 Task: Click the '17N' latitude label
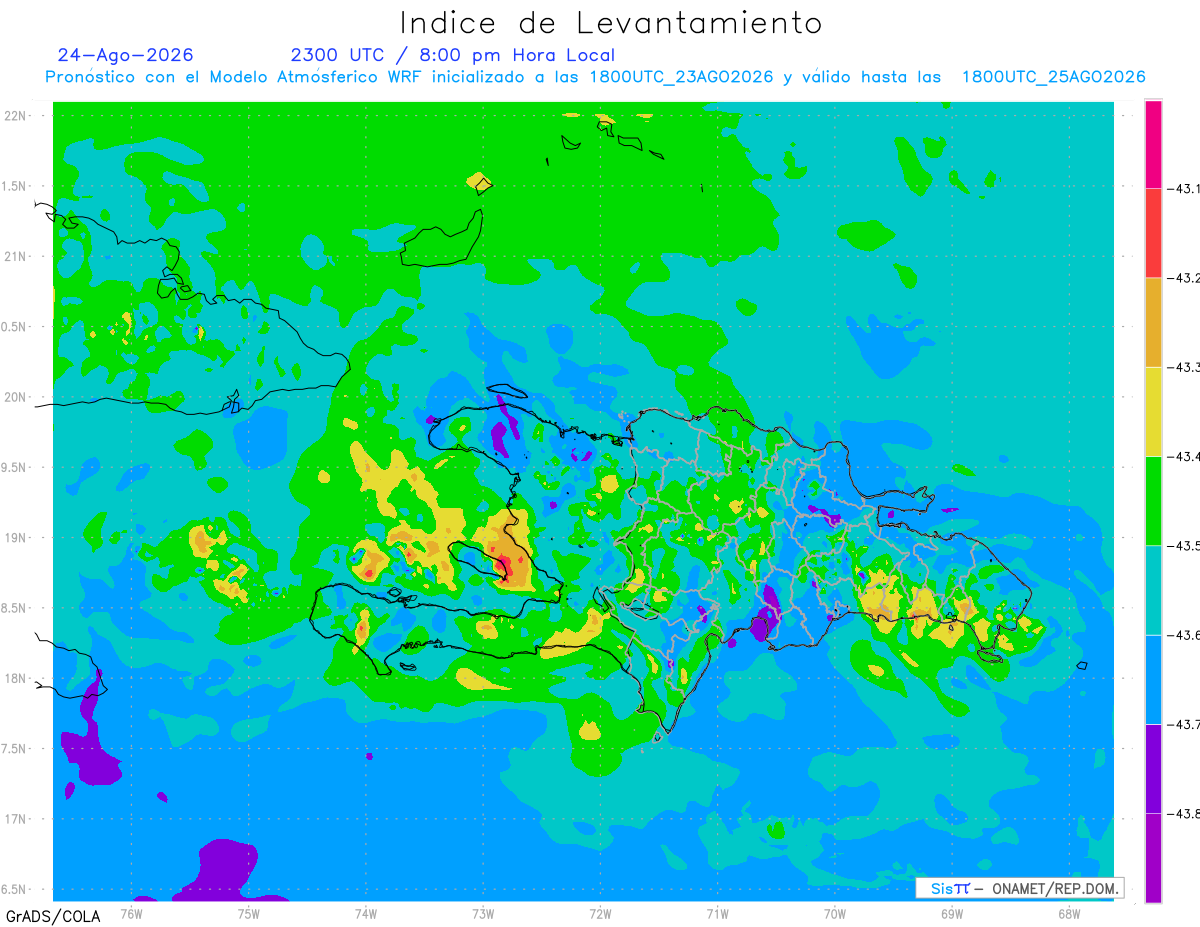click(17, 819)
